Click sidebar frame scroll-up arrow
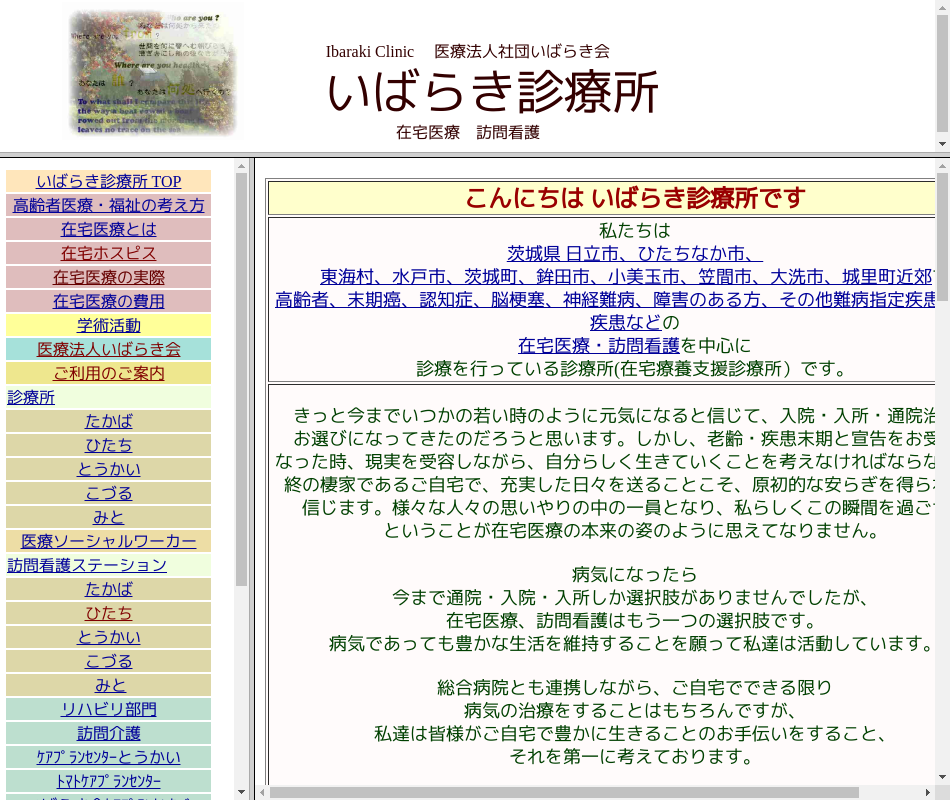The image size is (950, 800). click(x=241, y=166)
